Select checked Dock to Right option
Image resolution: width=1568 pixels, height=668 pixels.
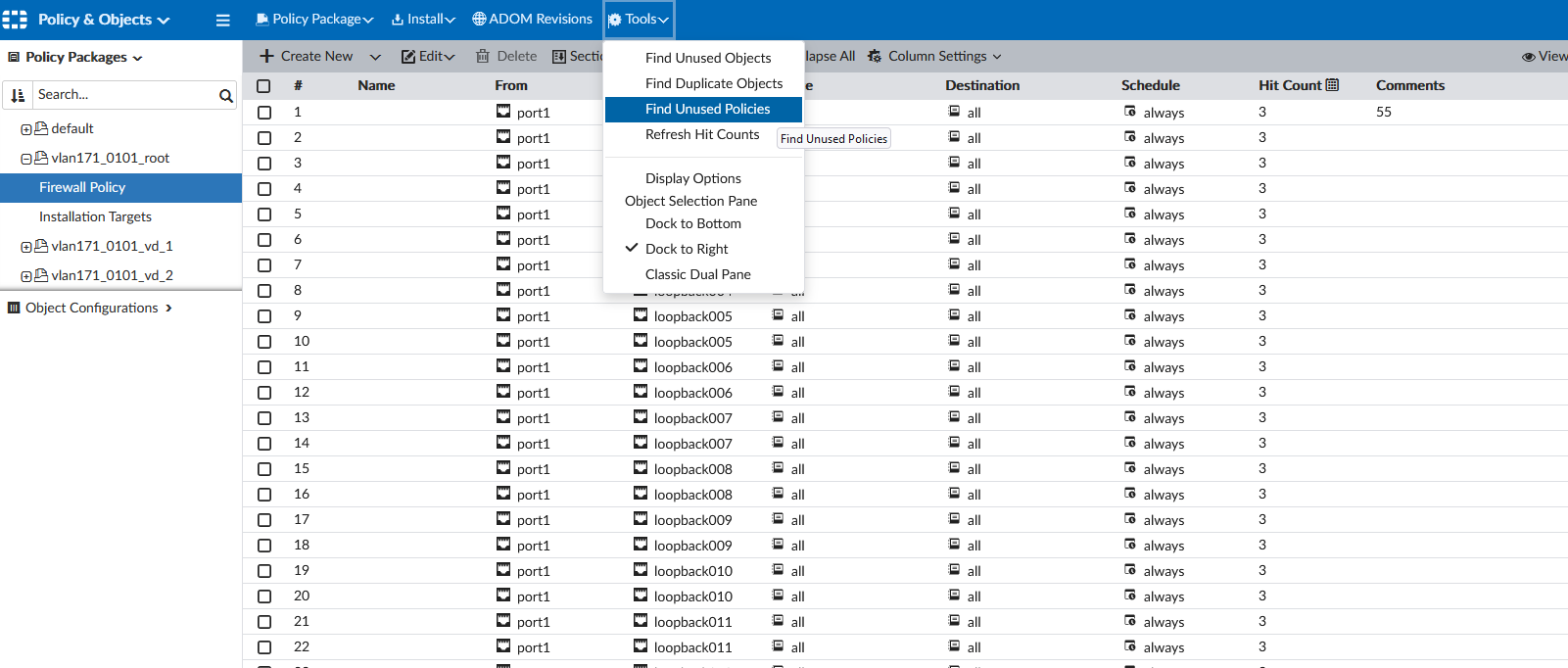(x=687, y=249)
